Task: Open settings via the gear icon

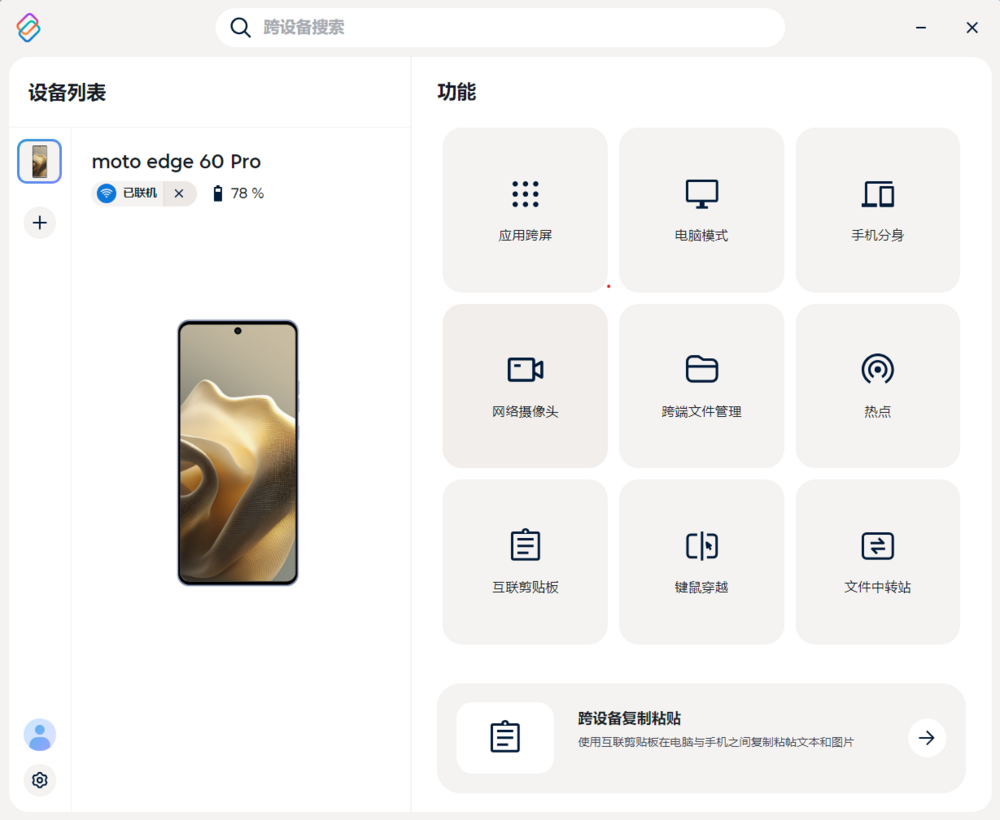Action: click(x=40, y=780)
